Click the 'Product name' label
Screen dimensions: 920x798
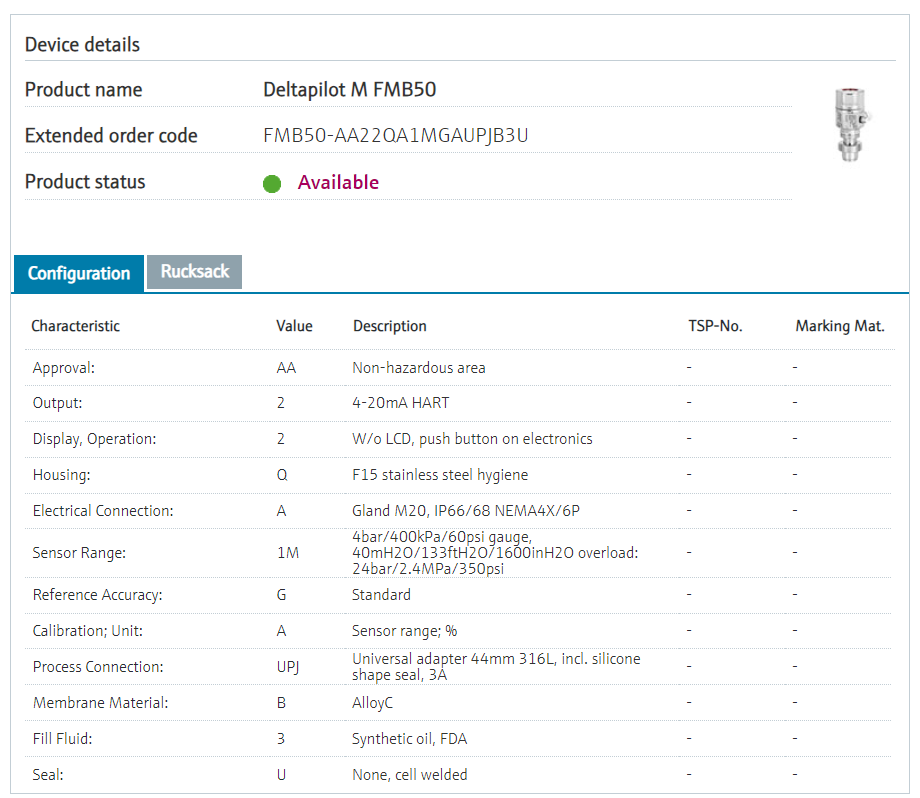pos(83,90)
